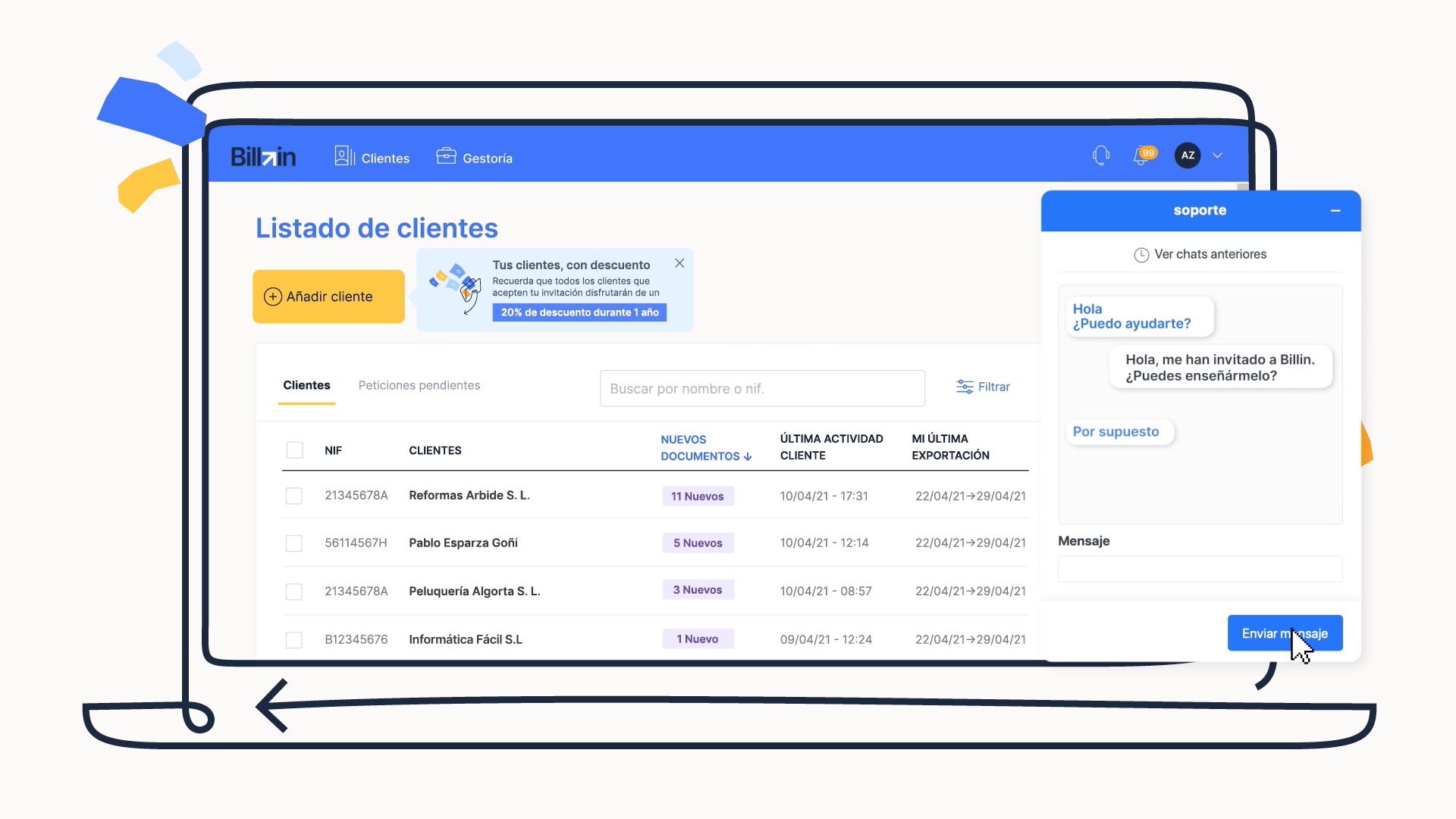Tick the Peluquería Algorta S. L. checkbox
1456x819 pixels.
click(294, 591)
